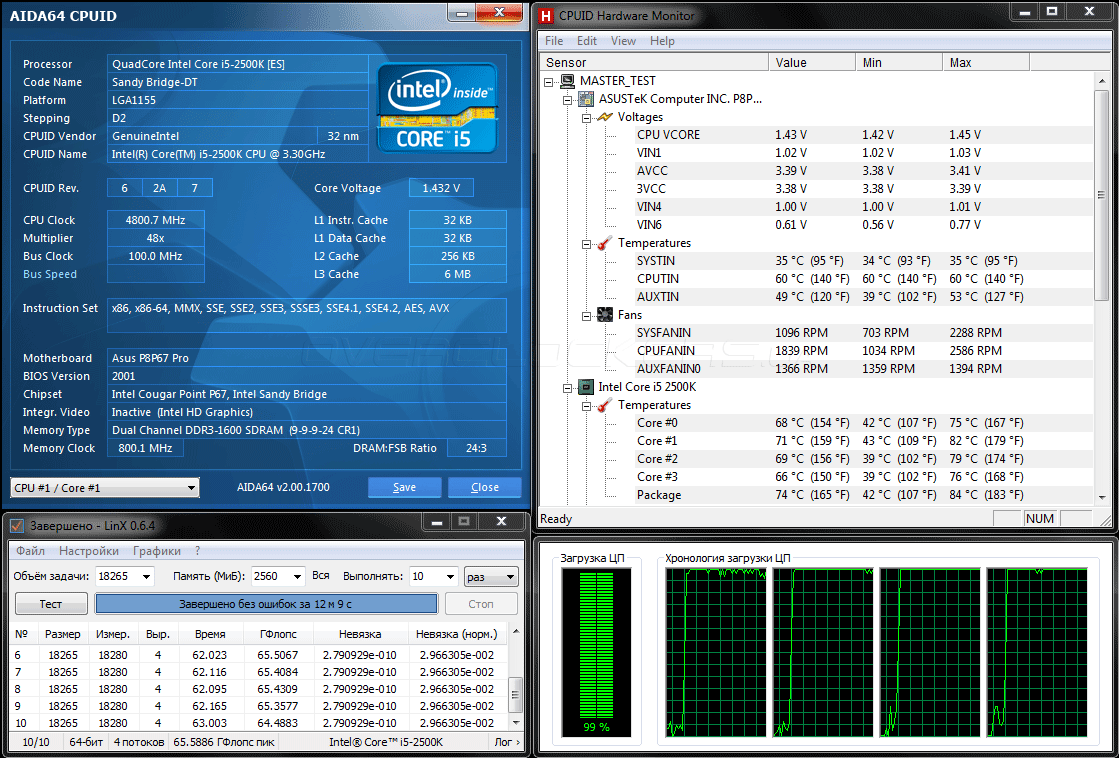
Task: Open HWMonitor View menu
Action: coord(623,41)
